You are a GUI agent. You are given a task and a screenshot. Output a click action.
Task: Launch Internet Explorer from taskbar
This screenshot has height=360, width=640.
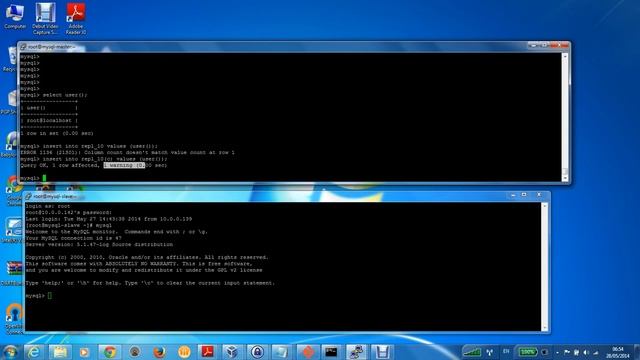[x=33, y=352]
